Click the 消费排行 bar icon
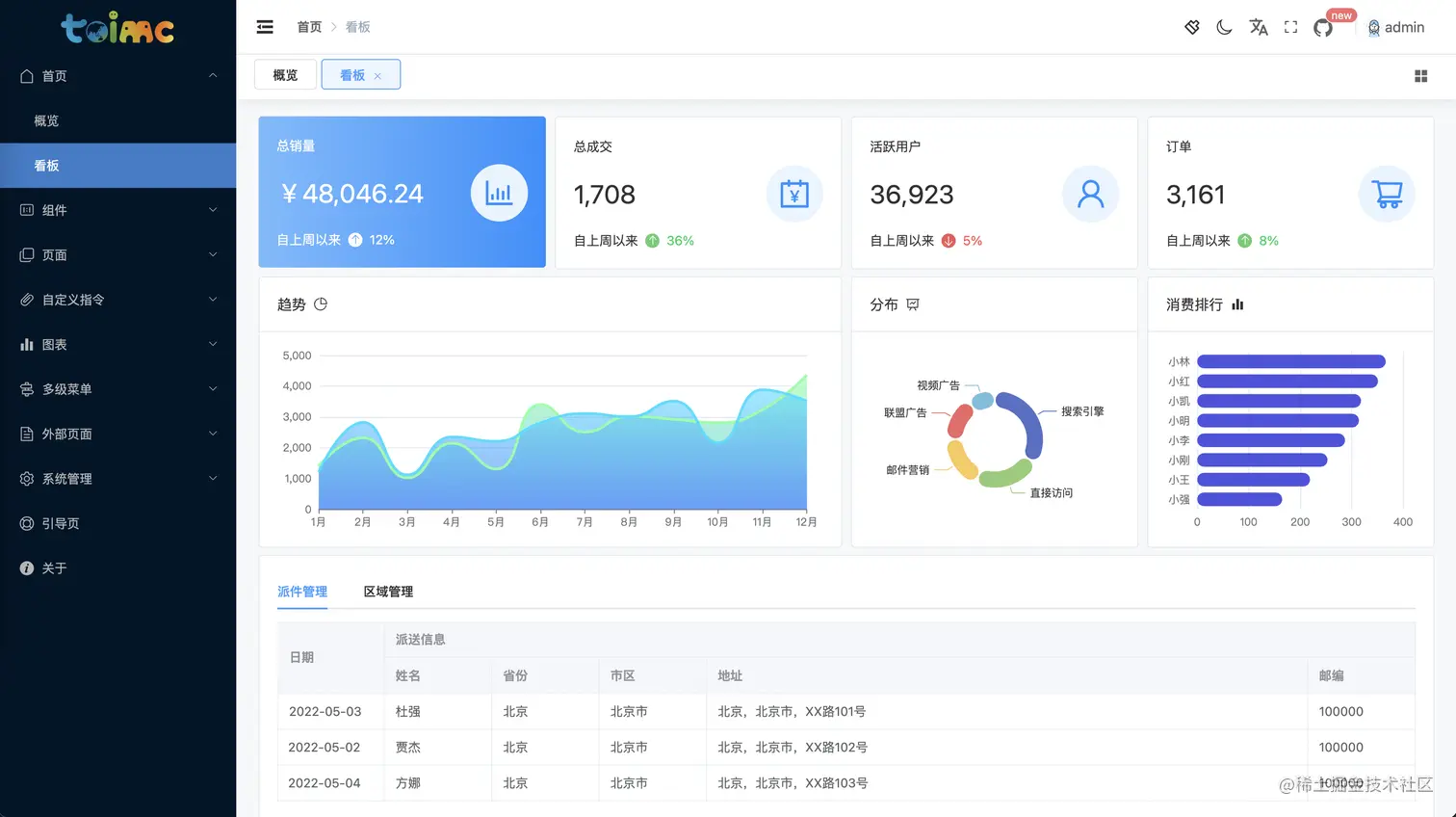The height and width of the screenshot is (817, 1456). 1237,304
